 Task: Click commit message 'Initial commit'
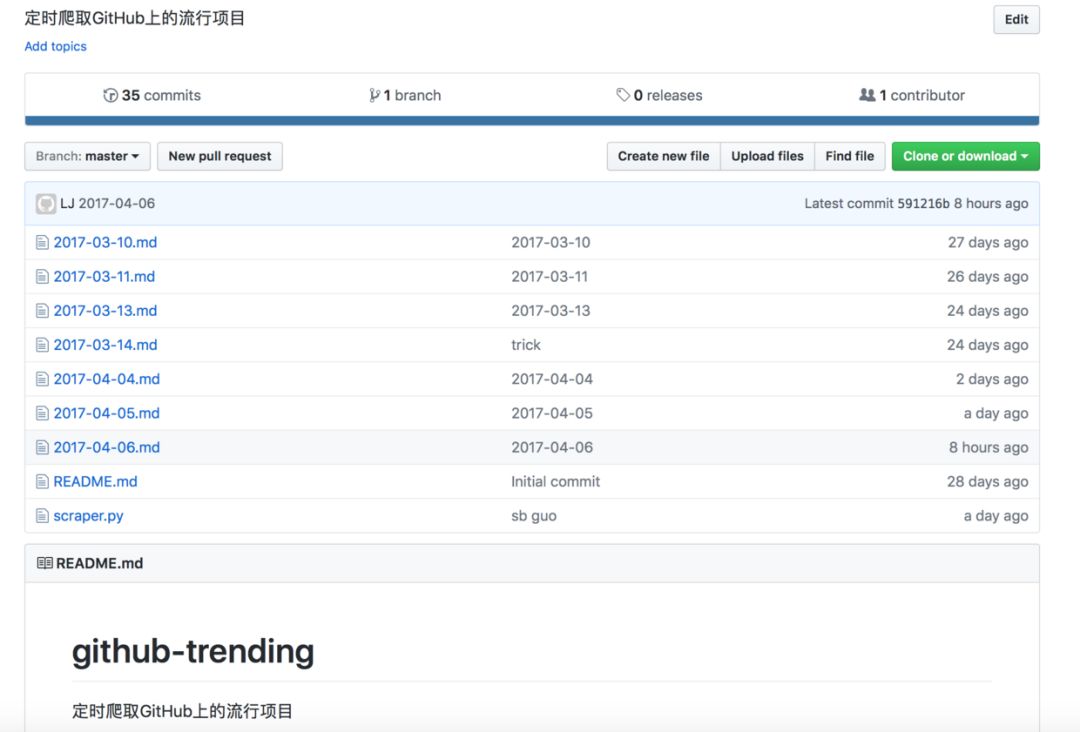(x=555, y=481)
